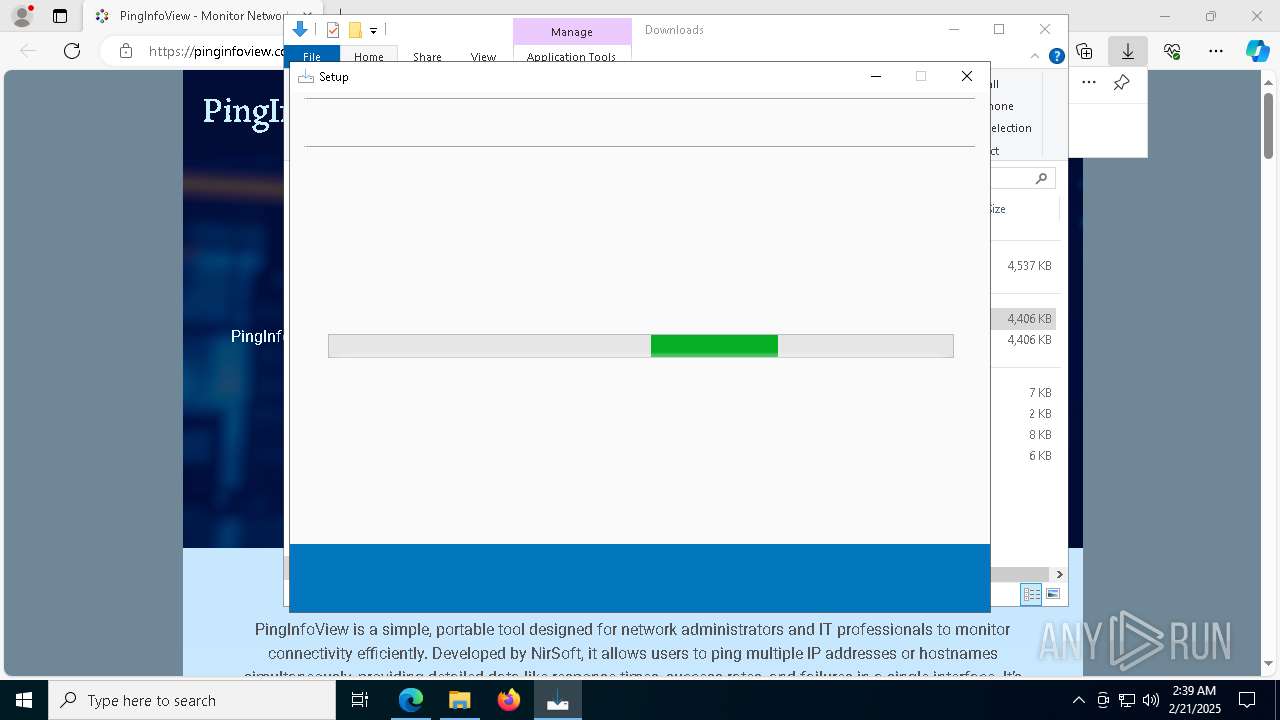Image resolution: width=1280 pixels, height=720 pixels.
Task: Open the clock showing 2:39 AM
Action: 1194,700
